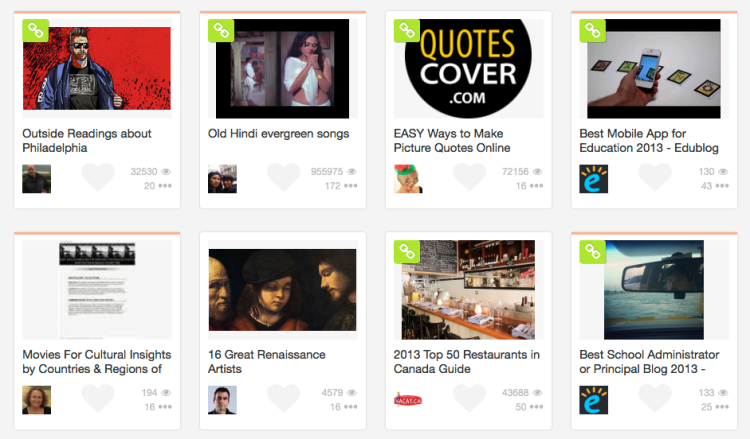Like the Old Hindi evergreen songs list
750x439 pixels.
pyautogui.click(x=284, y=177)
